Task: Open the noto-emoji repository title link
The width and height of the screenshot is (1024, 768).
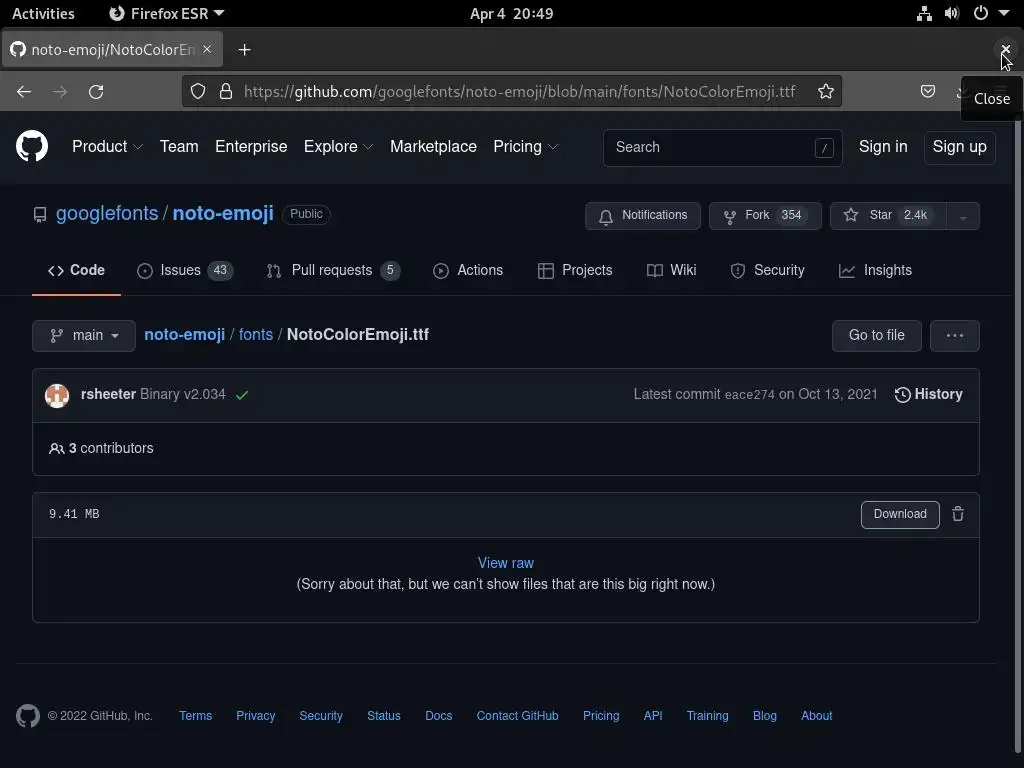Action: [x=223, y=214]
